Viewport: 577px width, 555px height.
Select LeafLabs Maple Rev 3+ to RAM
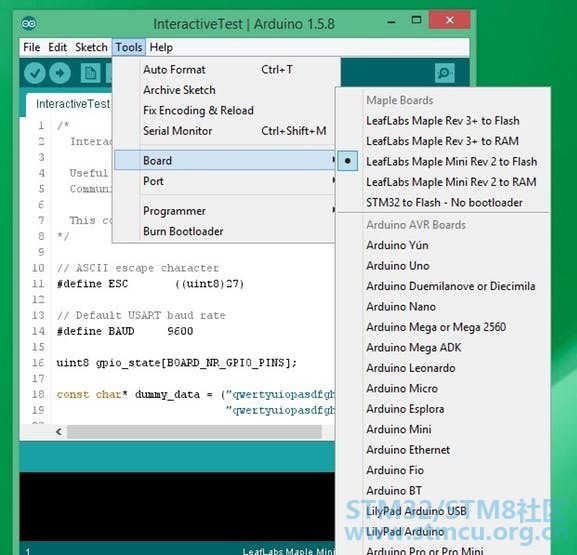pyautogui.click(x=443, y=141)
